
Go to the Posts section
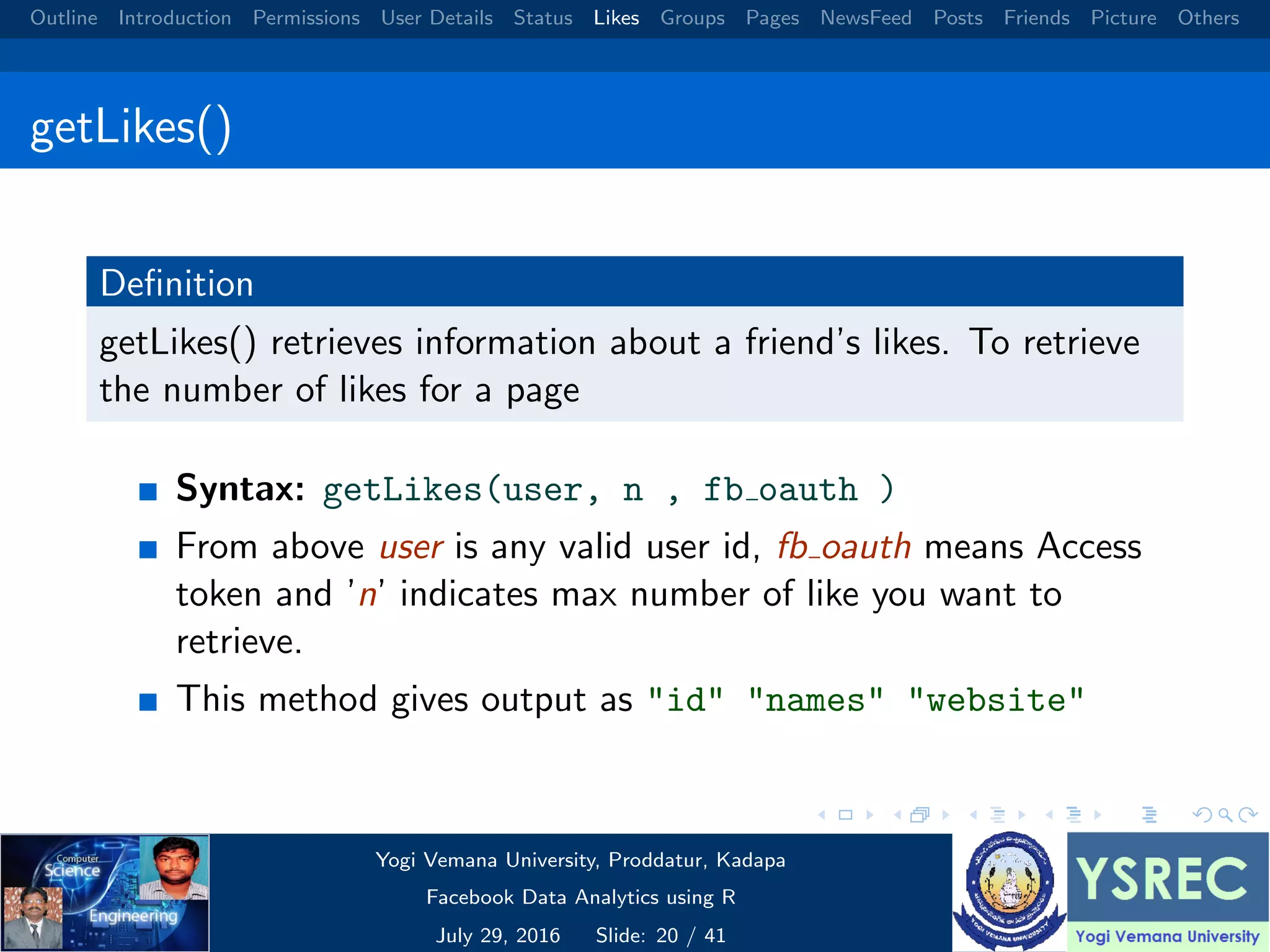click(x=958, y=18)
